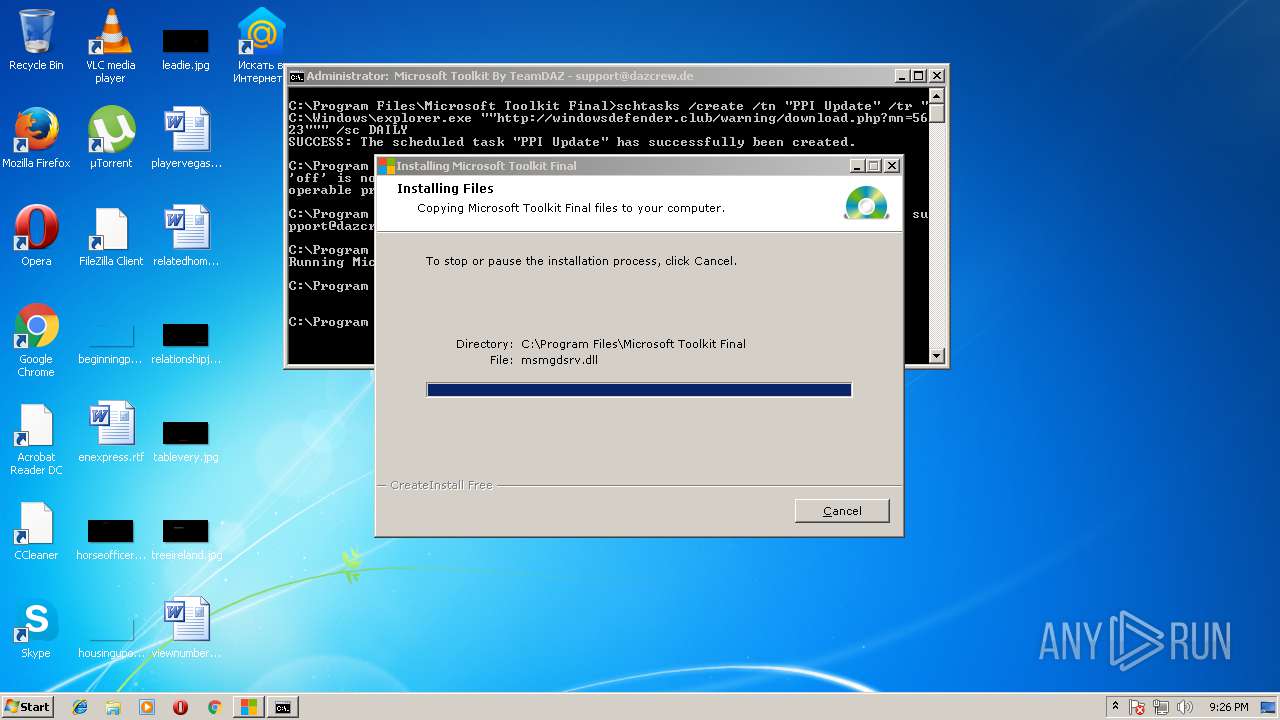Viewport: 1280px width, 720px height.
Task: Open Acrobat Reader DC shortcut
Action: click(36, 438)
